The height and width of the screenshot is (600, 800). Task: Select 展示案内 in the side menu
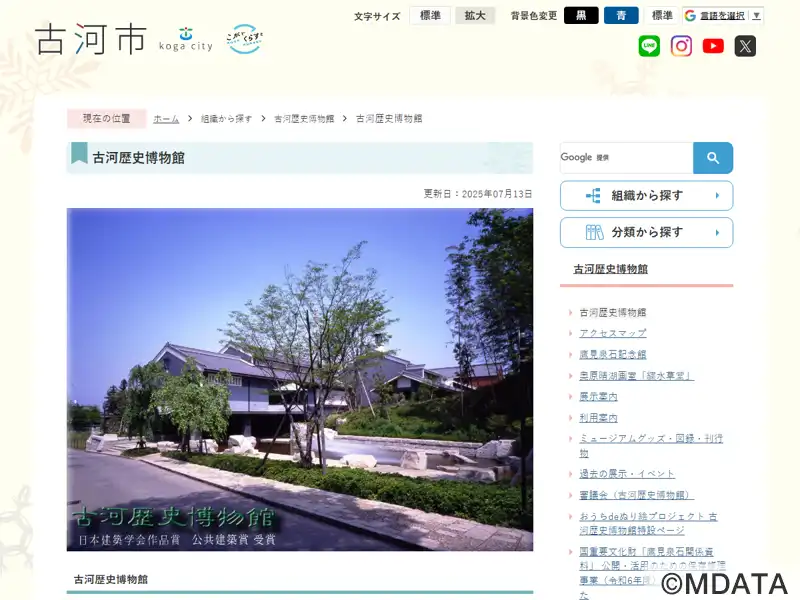[598, 396]
